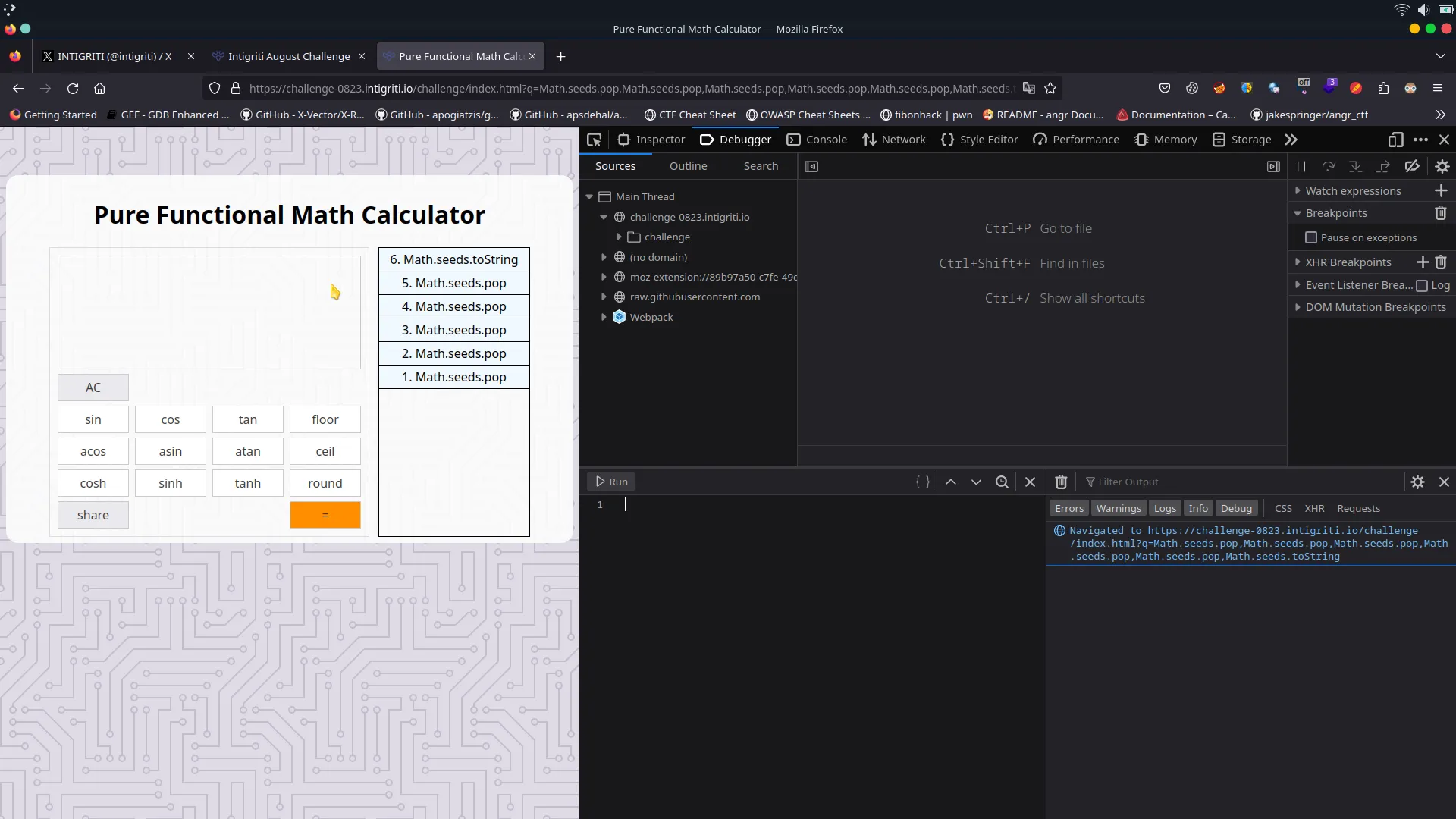Image resolution: width=1456 pixels, height=819 pixels.
Task: Switch to the Inspector tab
Action: pos(651,140)
